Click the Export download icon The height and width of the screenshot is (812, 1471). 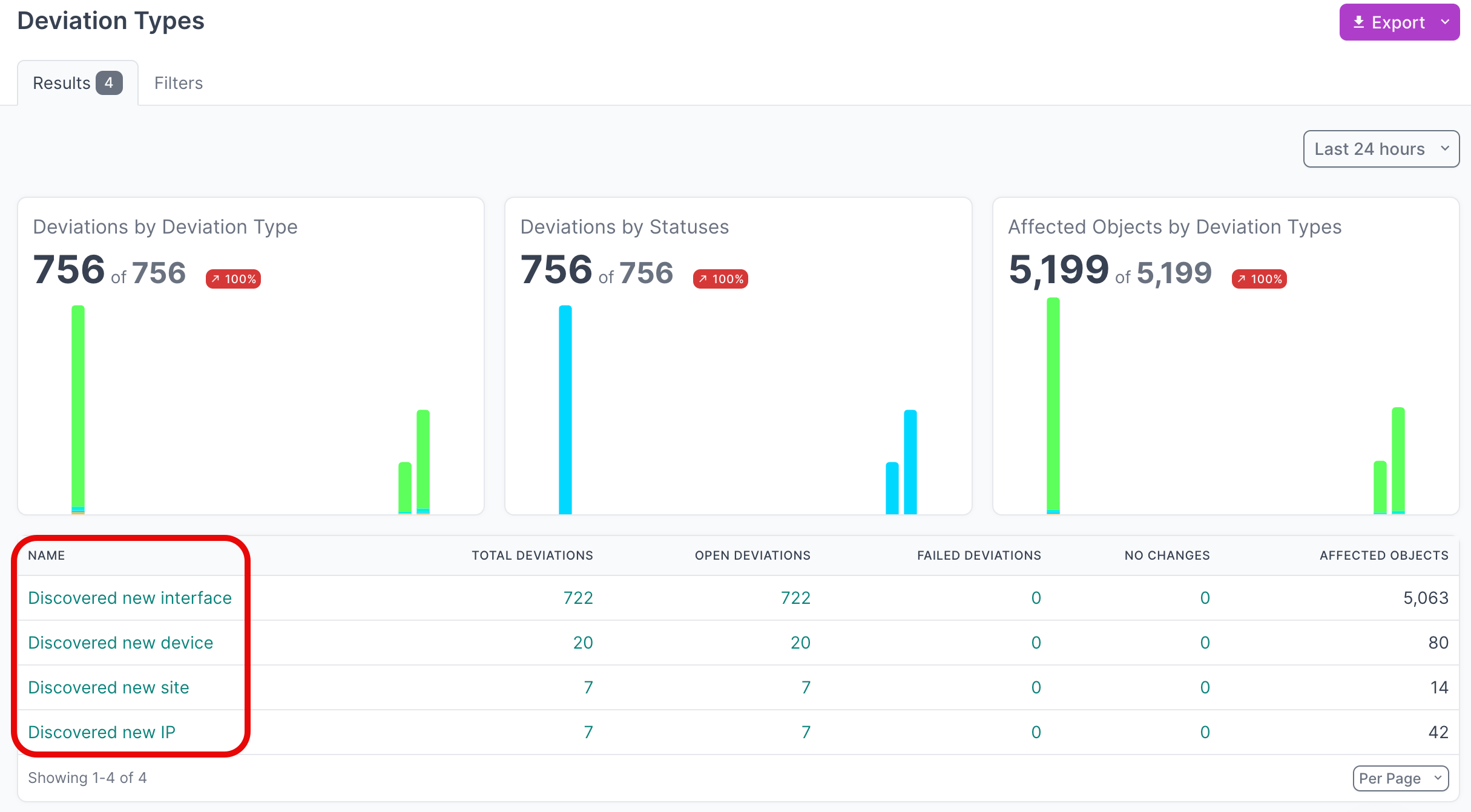coord(1358,22)
